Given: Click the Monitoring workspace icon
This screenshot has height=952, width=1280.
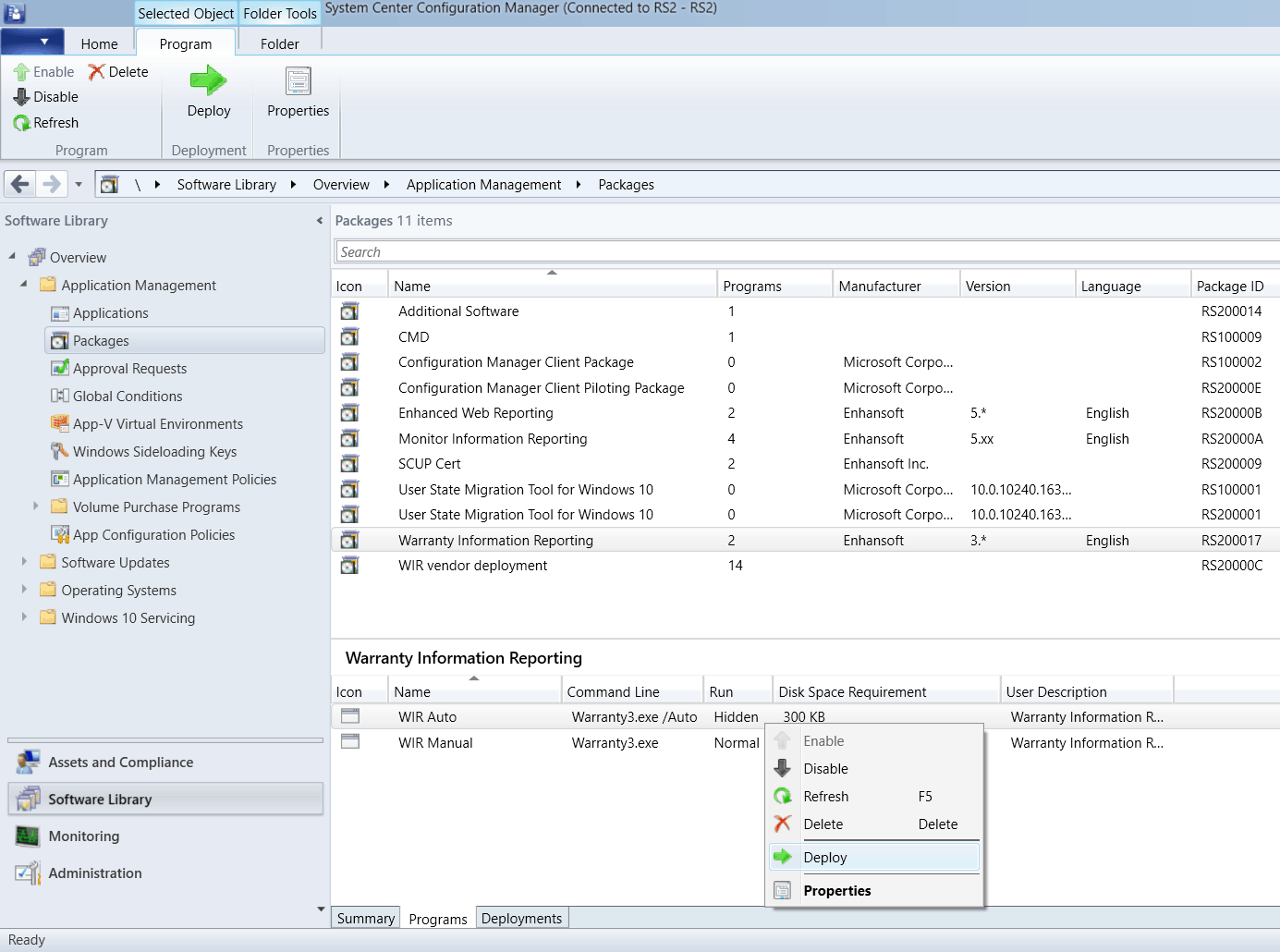Looking at the screenshot, I should pos(28,836).
